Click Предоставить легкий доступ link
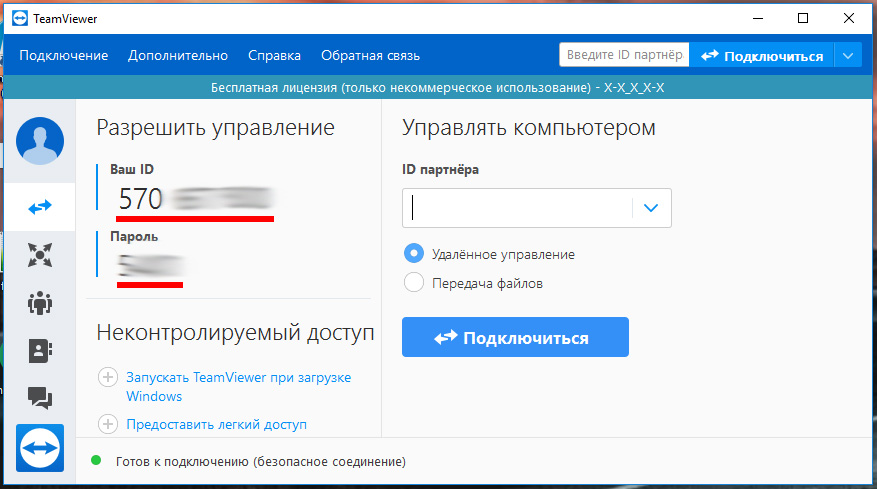Viewport: 877px width, 489px height. (x=216, y=424)
